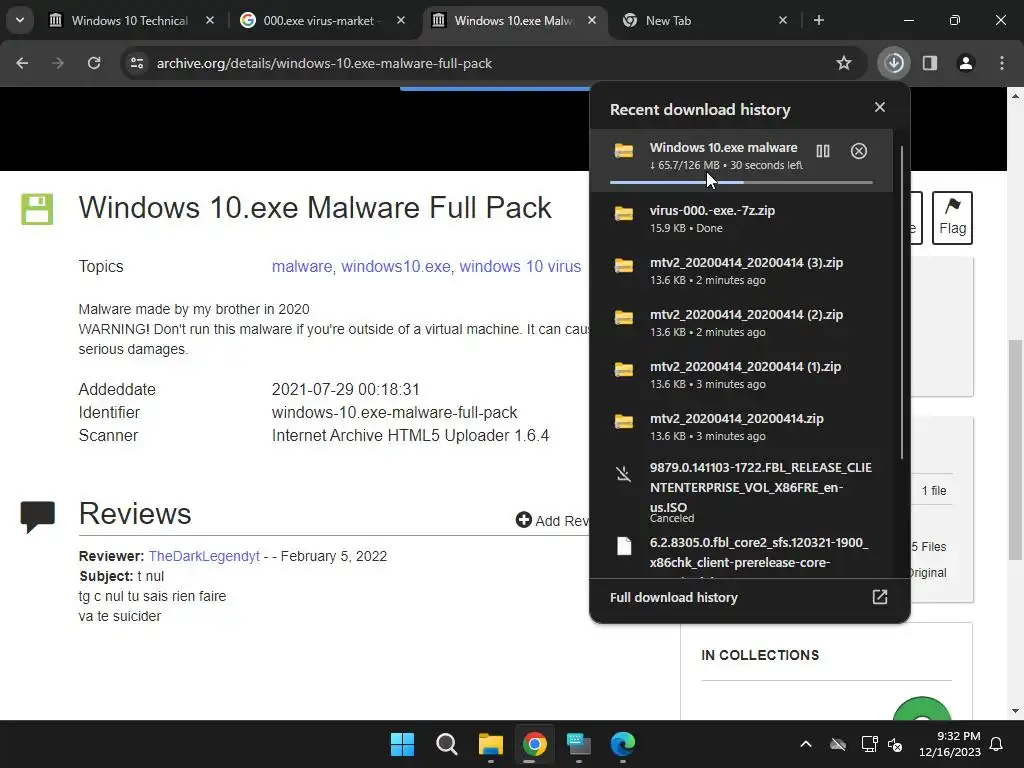The image size is (1024, 768).
Task: Open the OneDrive cloud tray icon
Action: (x=838, y=744)
